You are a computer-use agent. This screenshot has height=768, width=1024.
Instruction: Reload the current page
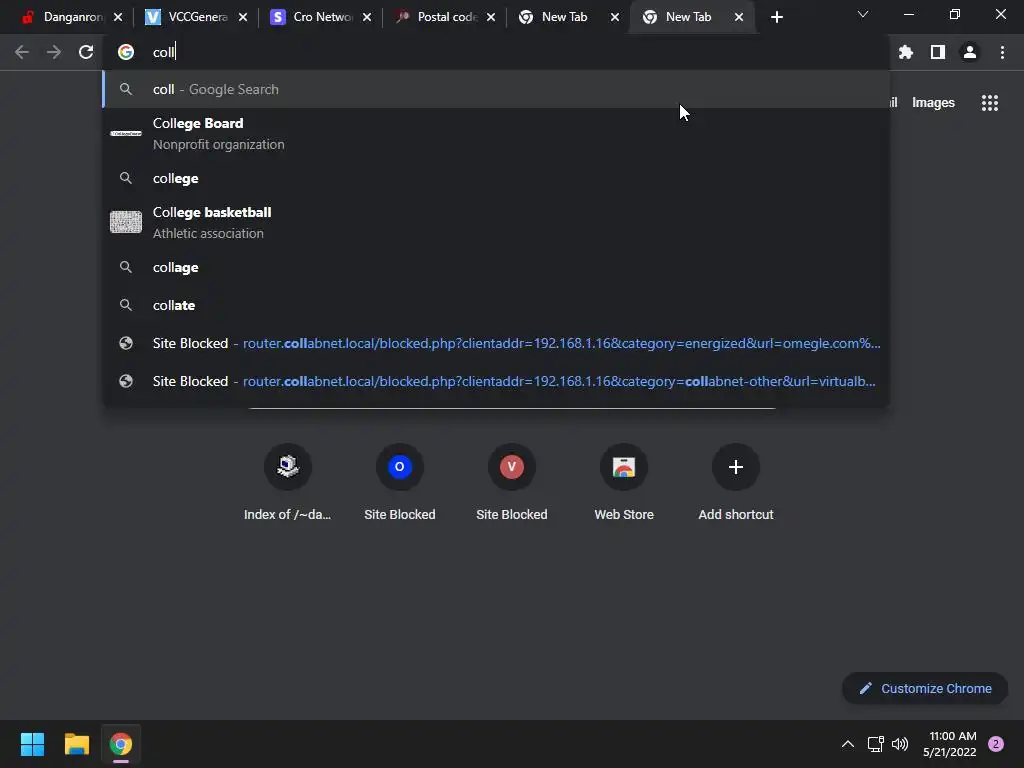pyautogui.click(x=86, y=52)
